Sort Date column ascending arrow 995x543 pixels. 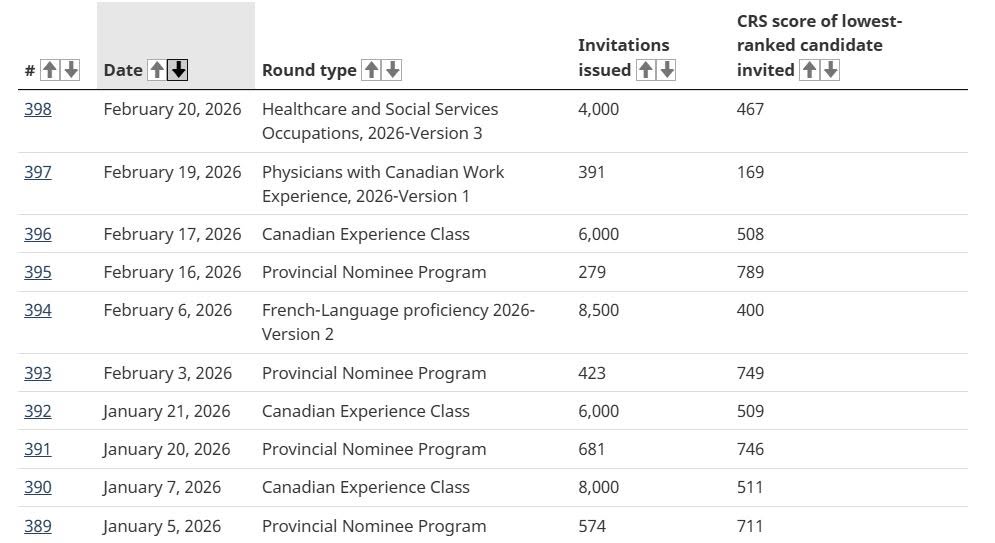click(x=157, y=70)
